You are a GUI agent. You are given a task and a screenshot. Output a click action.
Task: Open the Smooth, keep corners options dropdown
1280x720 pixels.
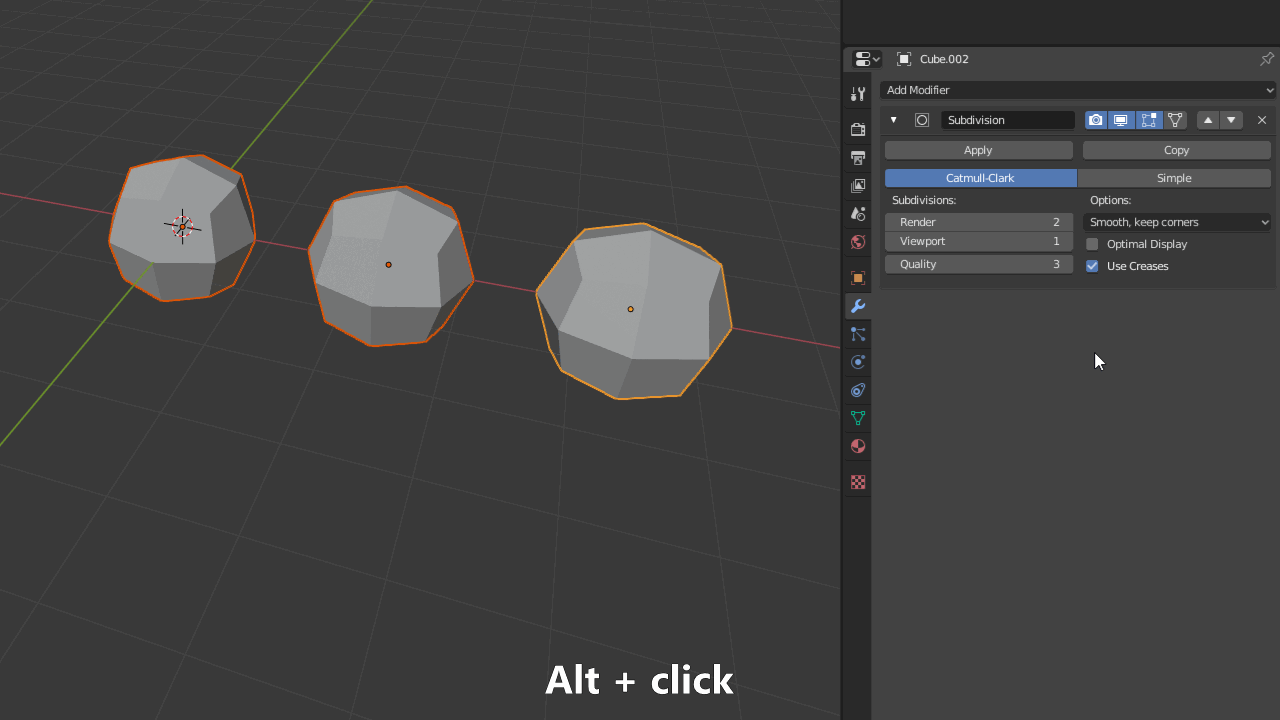coord(1177,222)
